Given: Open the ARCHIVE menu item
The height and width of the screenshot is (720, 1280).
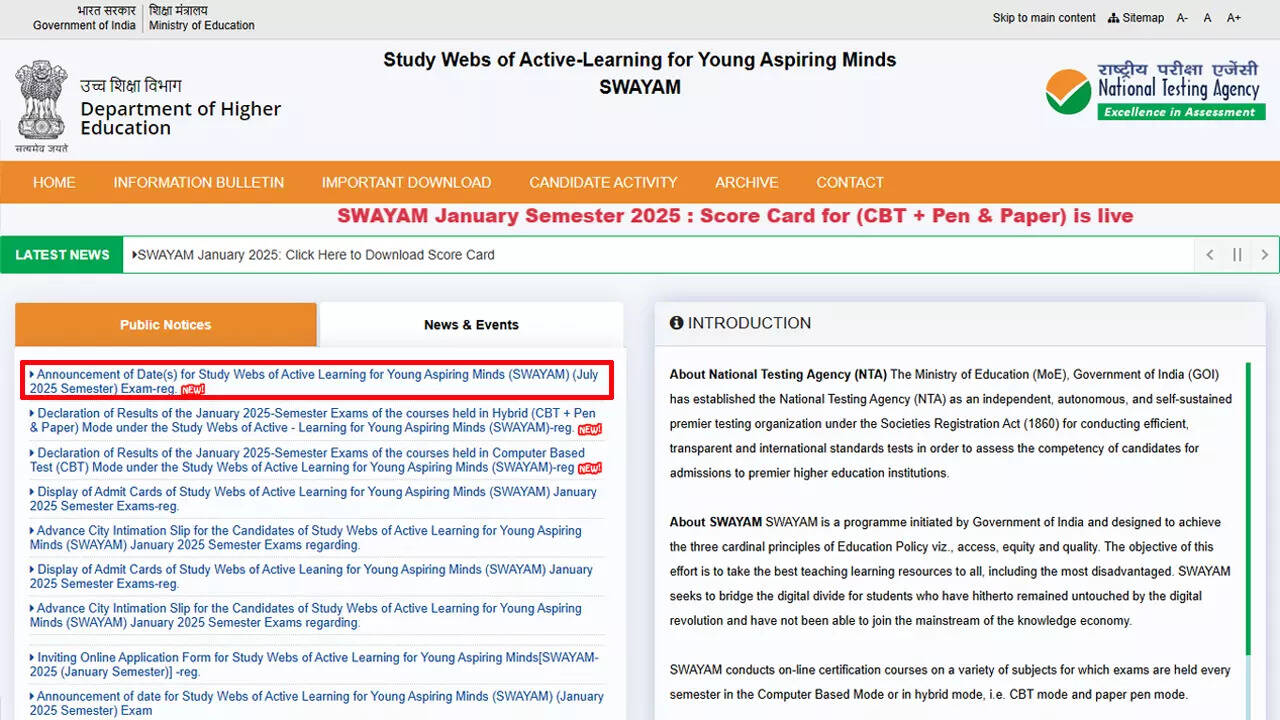Looking at the screenshot, I should click(x=746, y=182).
